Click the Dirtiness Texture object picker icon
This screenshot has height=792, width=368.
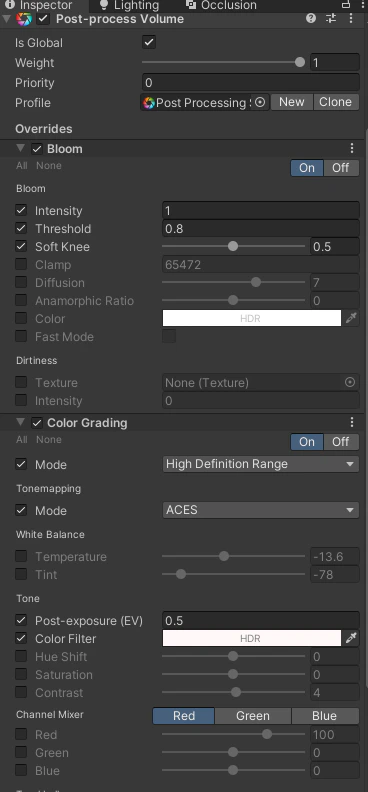pyautogui.click(x=350, y=382)
